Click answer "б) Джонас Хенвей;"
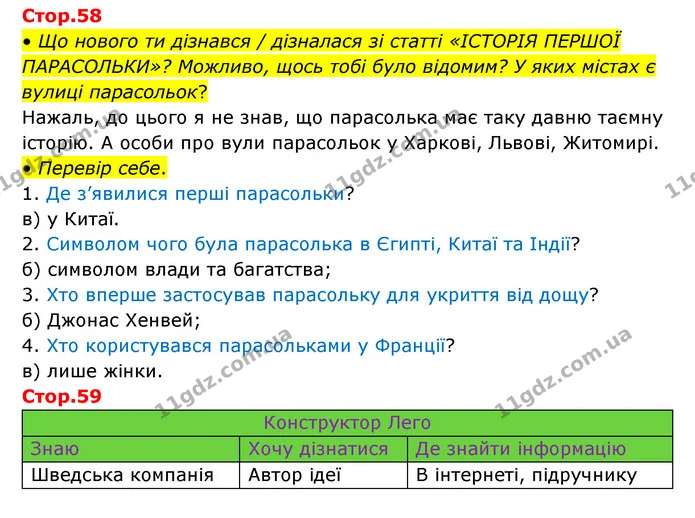The image size is (695, 518). tap(111, 320)
